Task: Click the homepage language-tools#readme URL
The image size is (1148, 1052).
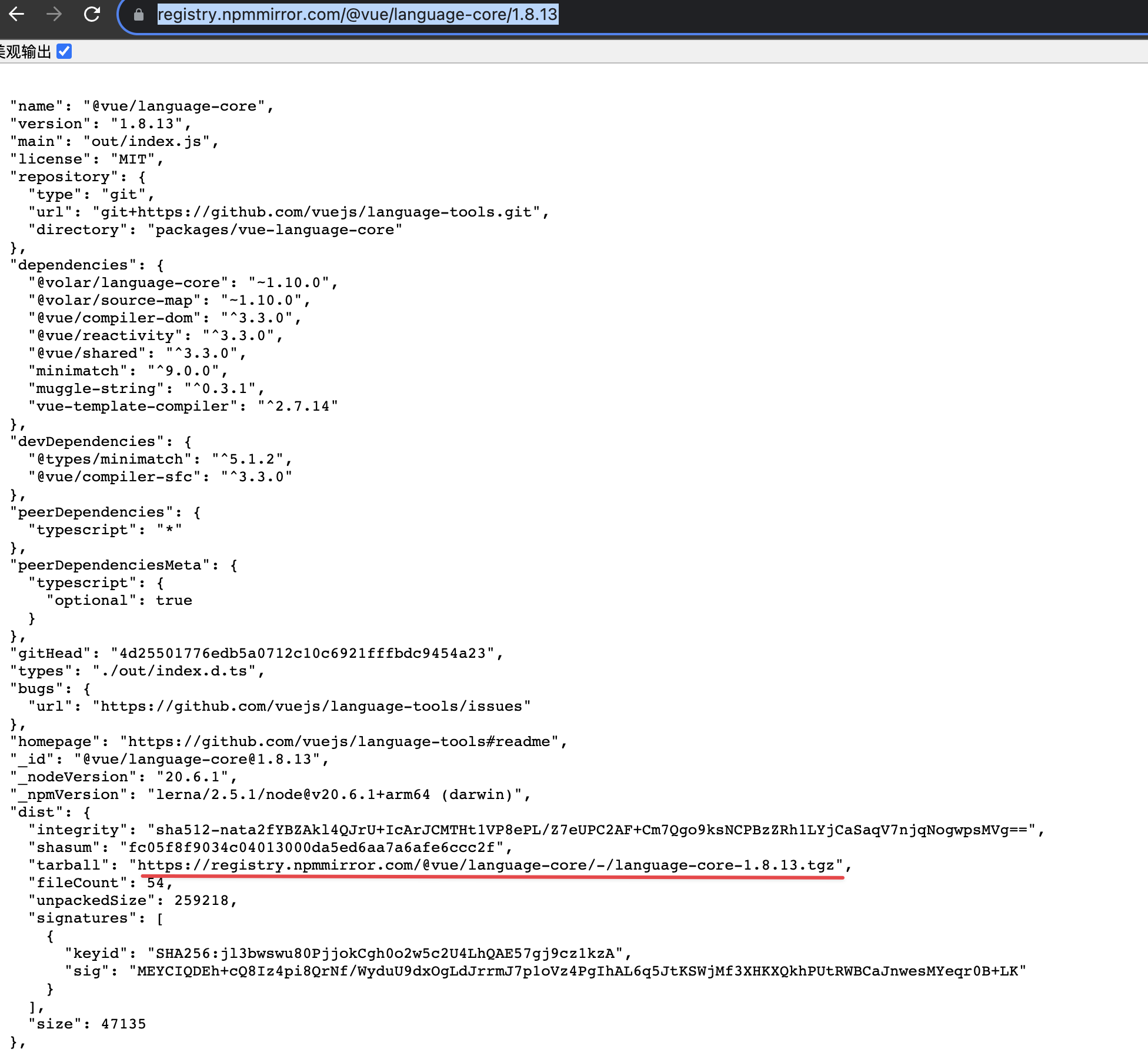Action: coord(339,742)
